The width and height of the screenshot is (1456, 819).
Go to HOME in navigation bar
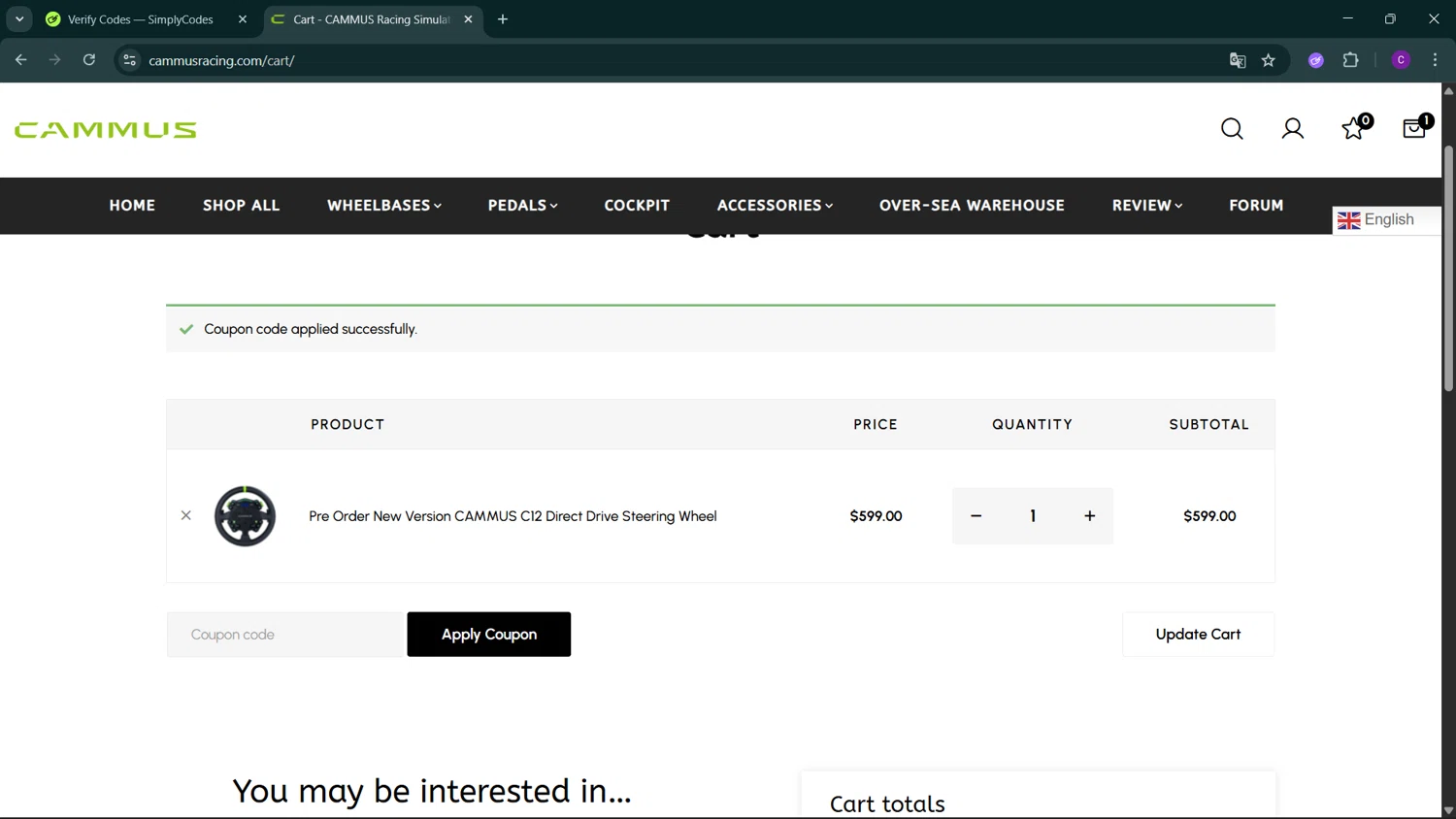[132, 206]
